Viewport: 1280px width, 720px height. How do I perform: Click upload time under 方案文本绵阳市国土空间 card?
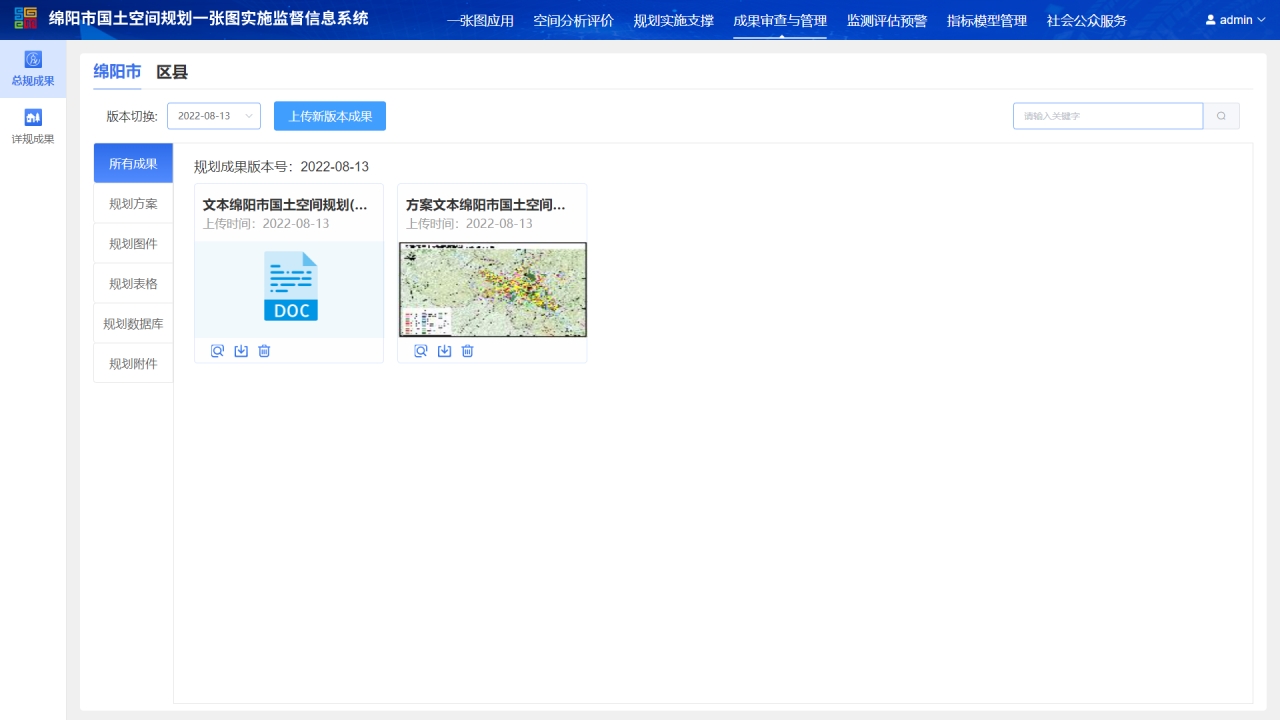(469, 223)
